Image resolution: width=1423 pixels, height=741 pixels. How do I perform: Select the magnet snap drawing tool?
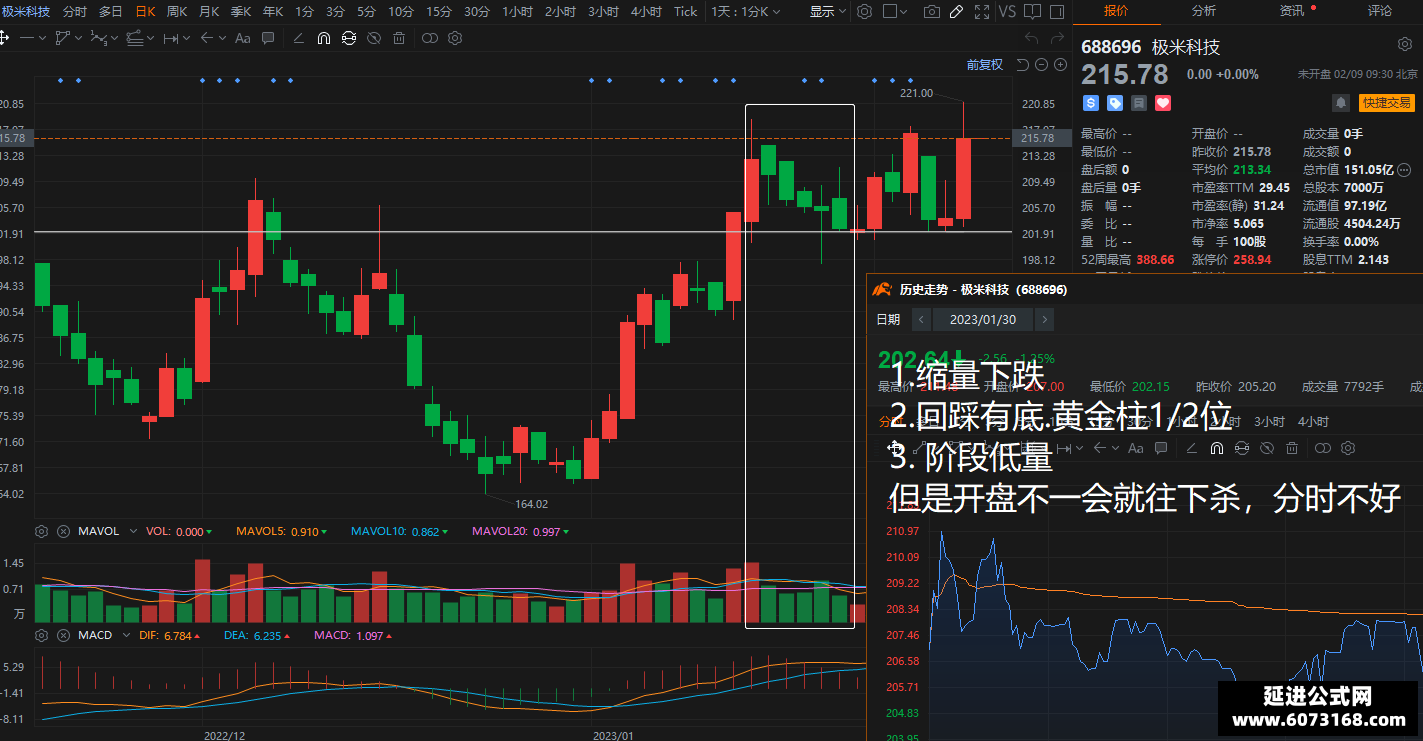tap(324, 38)
